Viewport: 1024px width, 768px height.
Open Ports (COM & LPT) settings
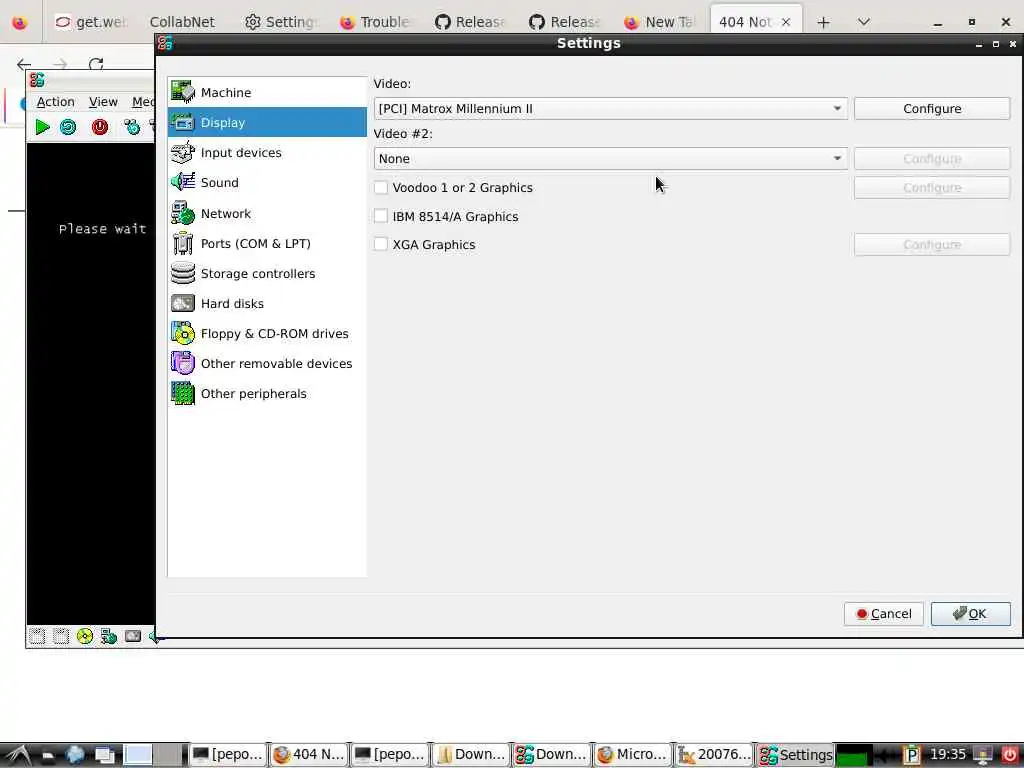click(x=266, y=244)
